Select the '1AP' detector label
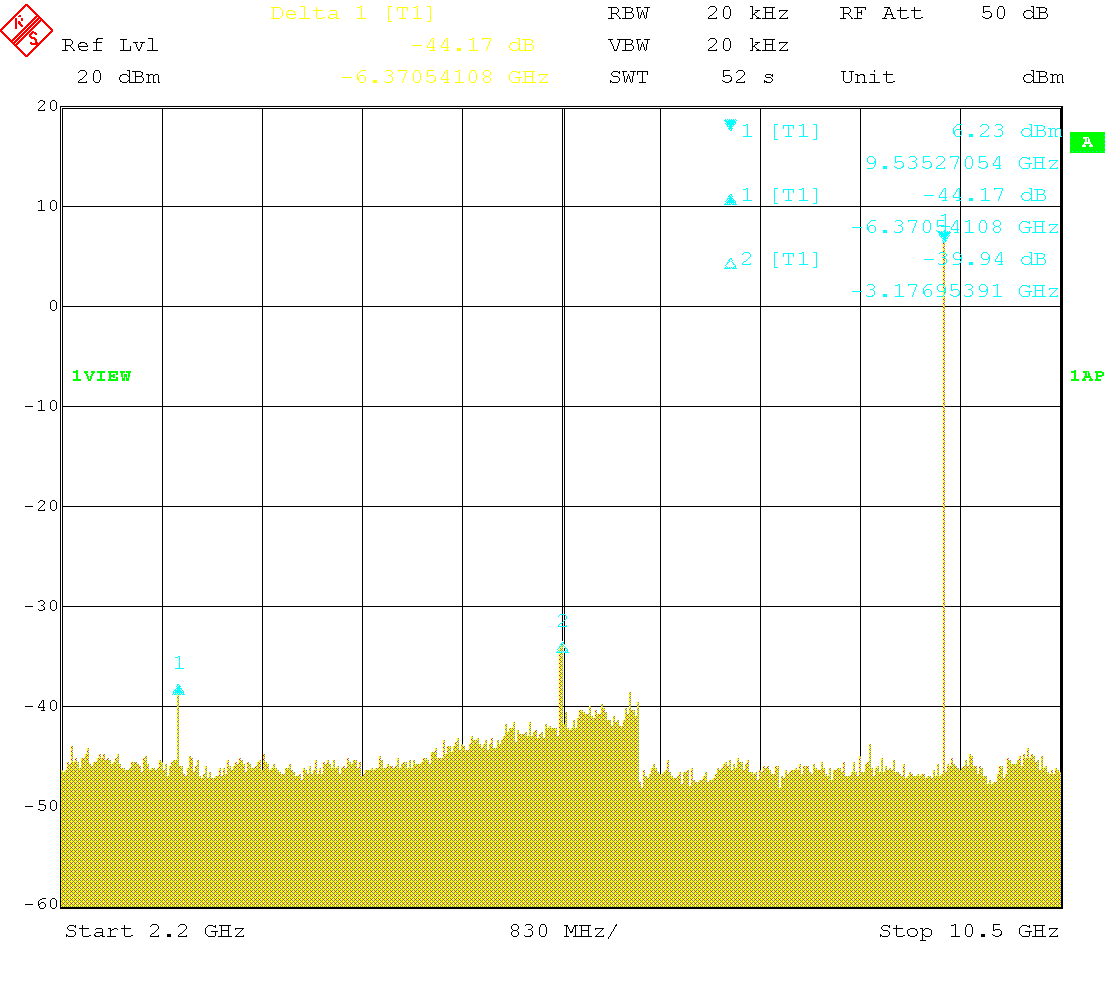Image resolution: width=1120 pixels, height=986 pixels. click(x=1087, y=376)
